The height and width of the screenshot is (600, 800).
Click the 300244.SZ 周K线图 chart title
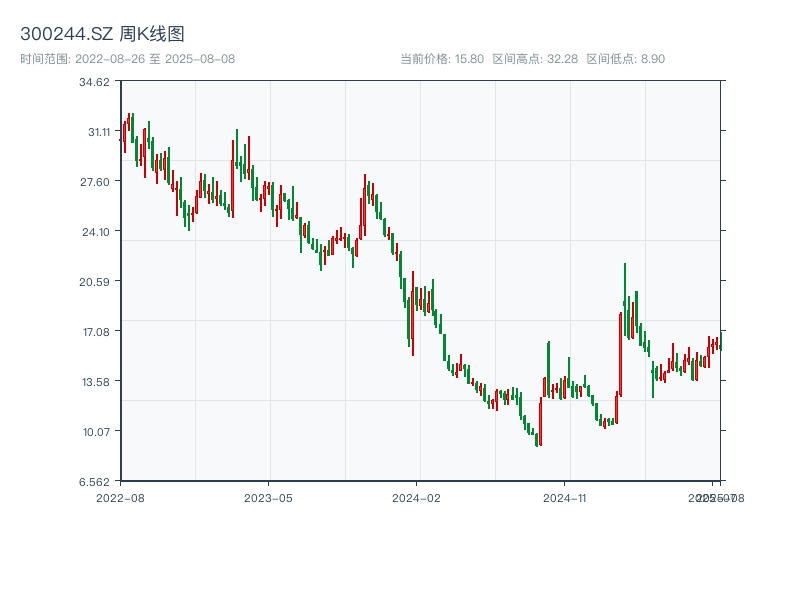[102, 35]
